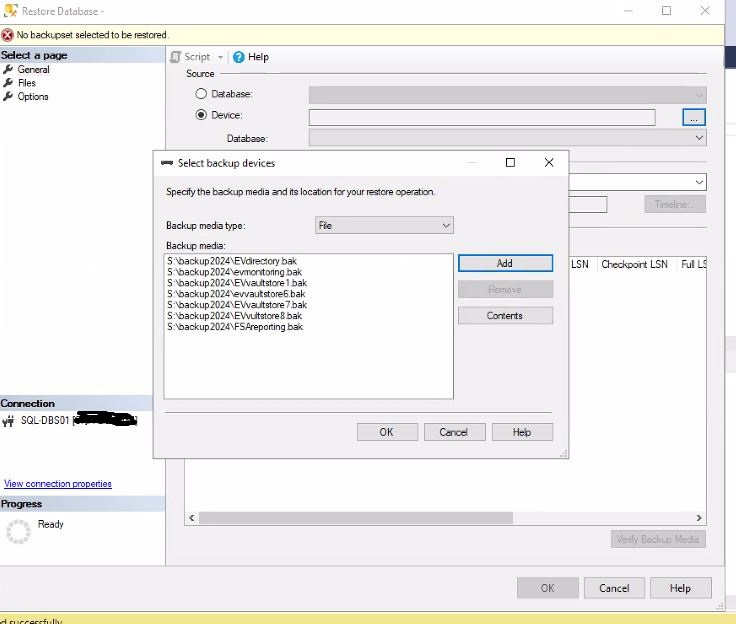The image size is (736, 624).
Task: Select FSAreporting.bak in the media list
Action: [x=235, y=327]
